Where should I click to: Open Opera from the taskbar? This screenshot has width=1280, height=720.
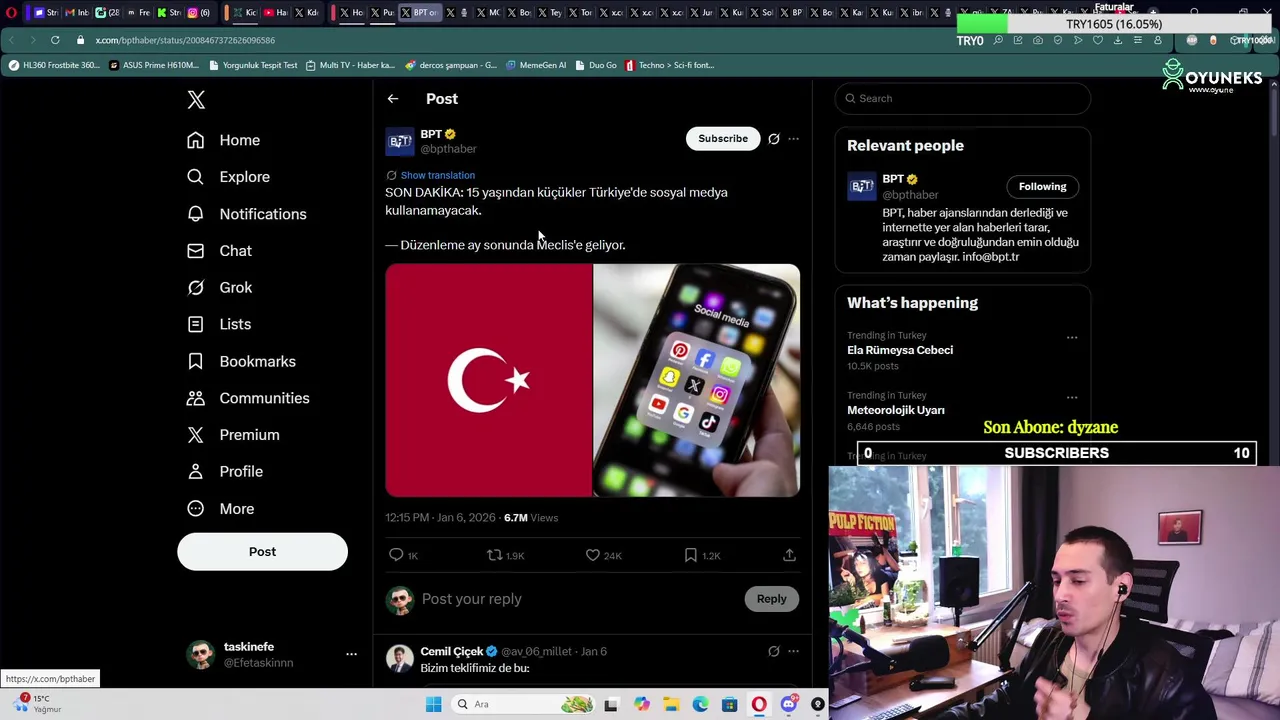(759, 705)
